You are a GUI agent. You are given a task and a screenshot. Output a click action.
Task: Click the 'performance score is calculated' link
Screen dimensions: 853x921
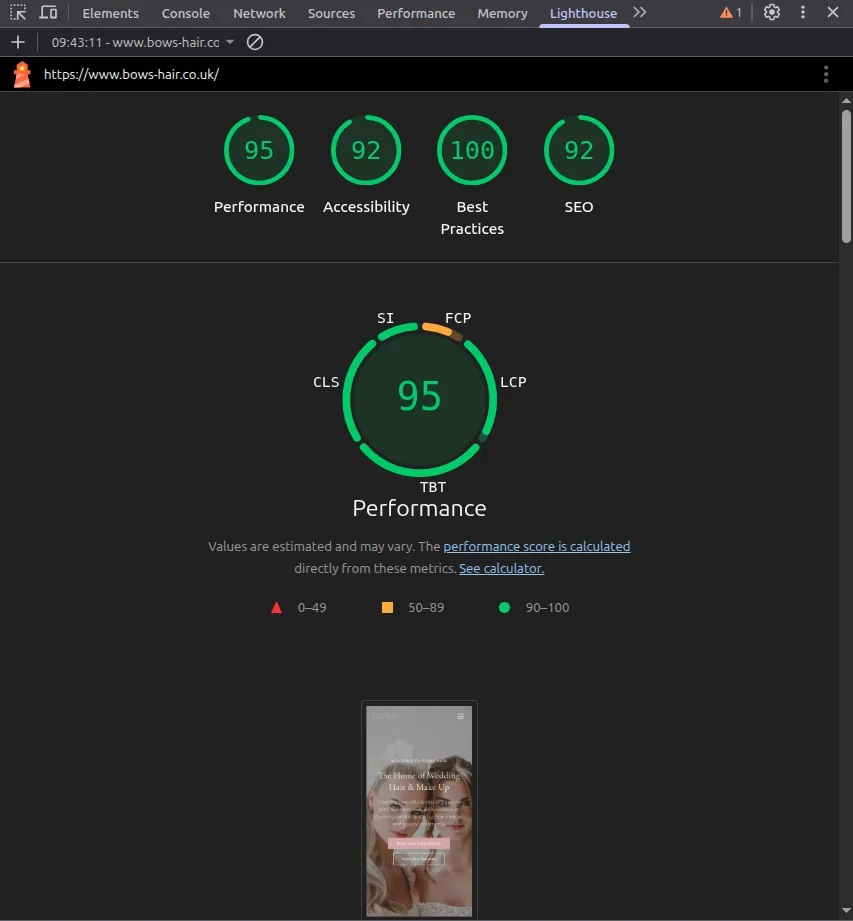(x=536, y=546)
